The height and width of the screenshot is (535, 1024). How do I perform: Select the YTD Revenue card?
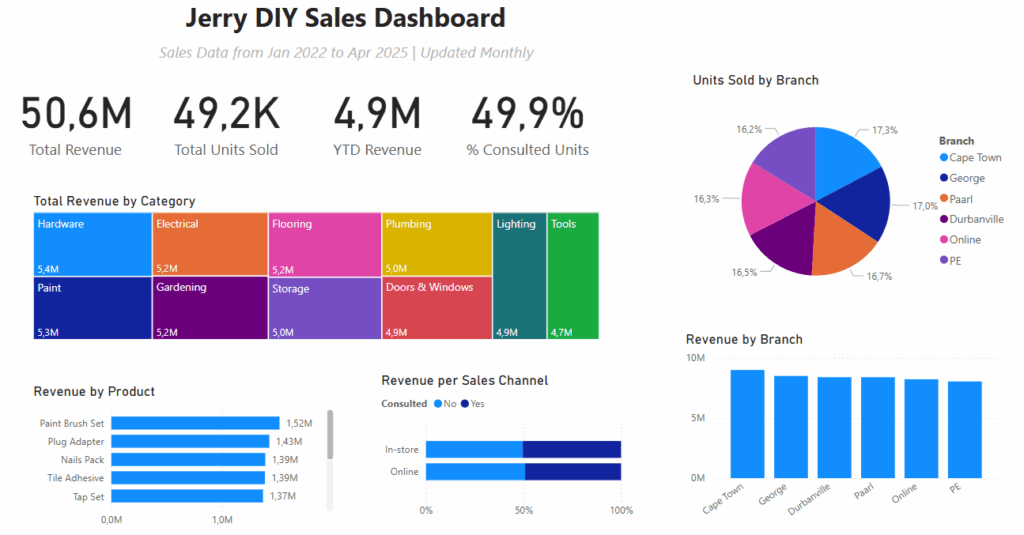(377, 126)
